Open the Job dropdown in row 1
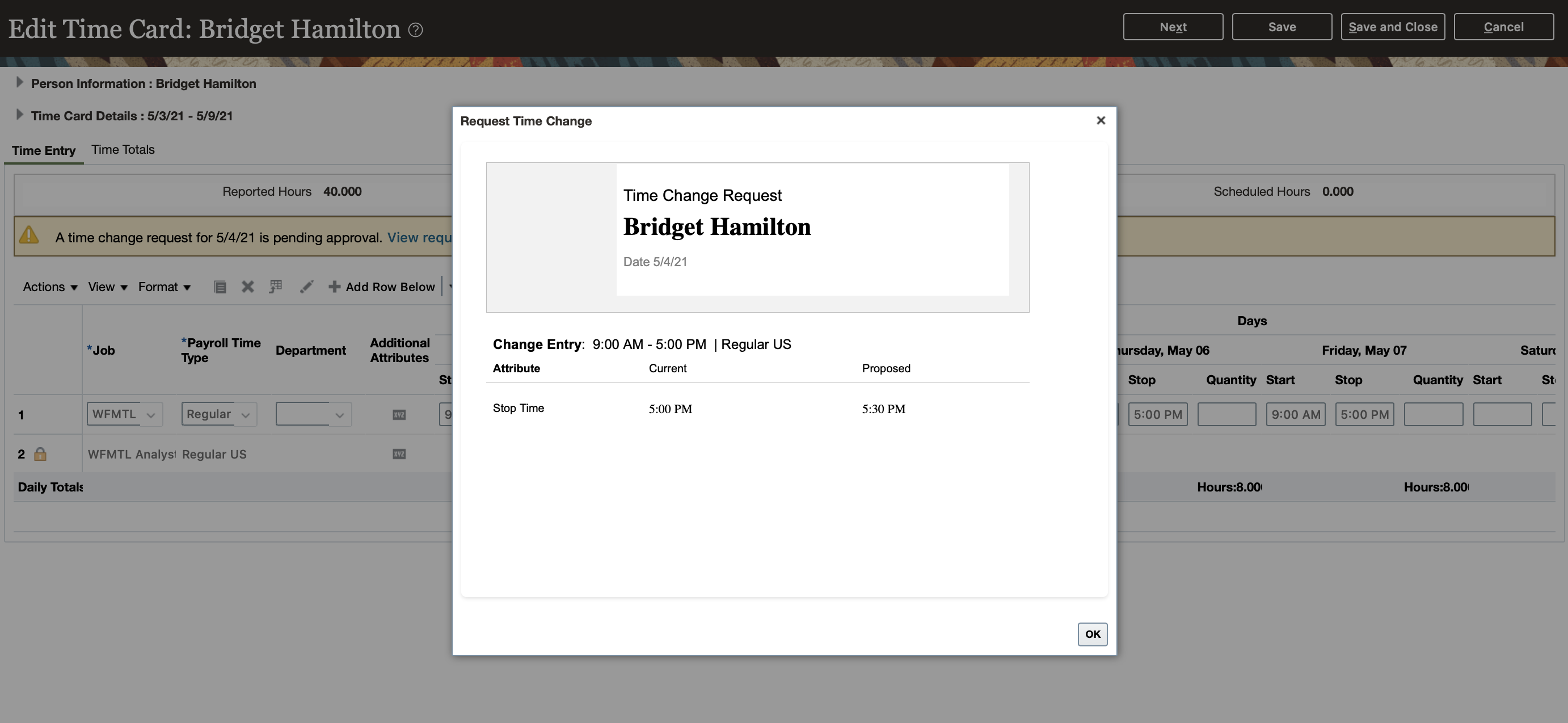 pyautogui.click(x=151, y=415)
